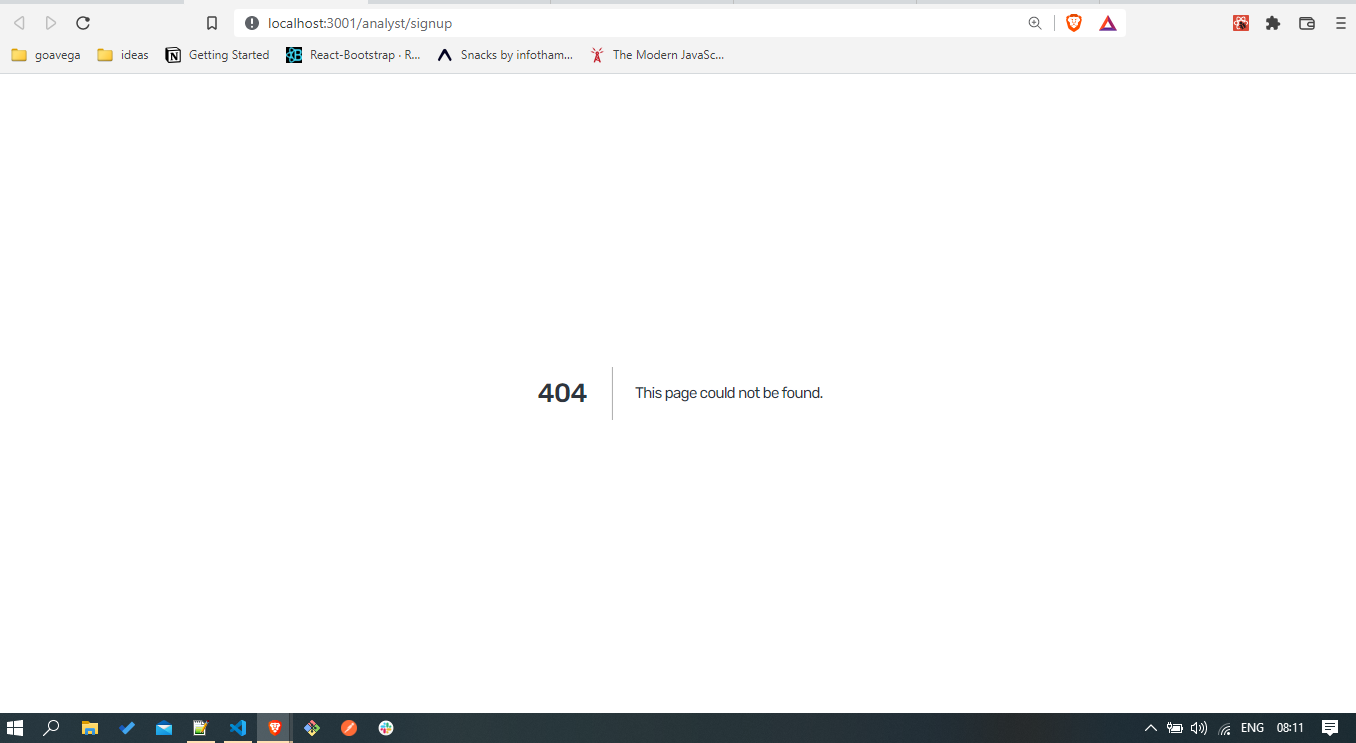Click the red bee extension icon
The width and height of the screenshot is (1356, 743).
[x=1240, y=22]
